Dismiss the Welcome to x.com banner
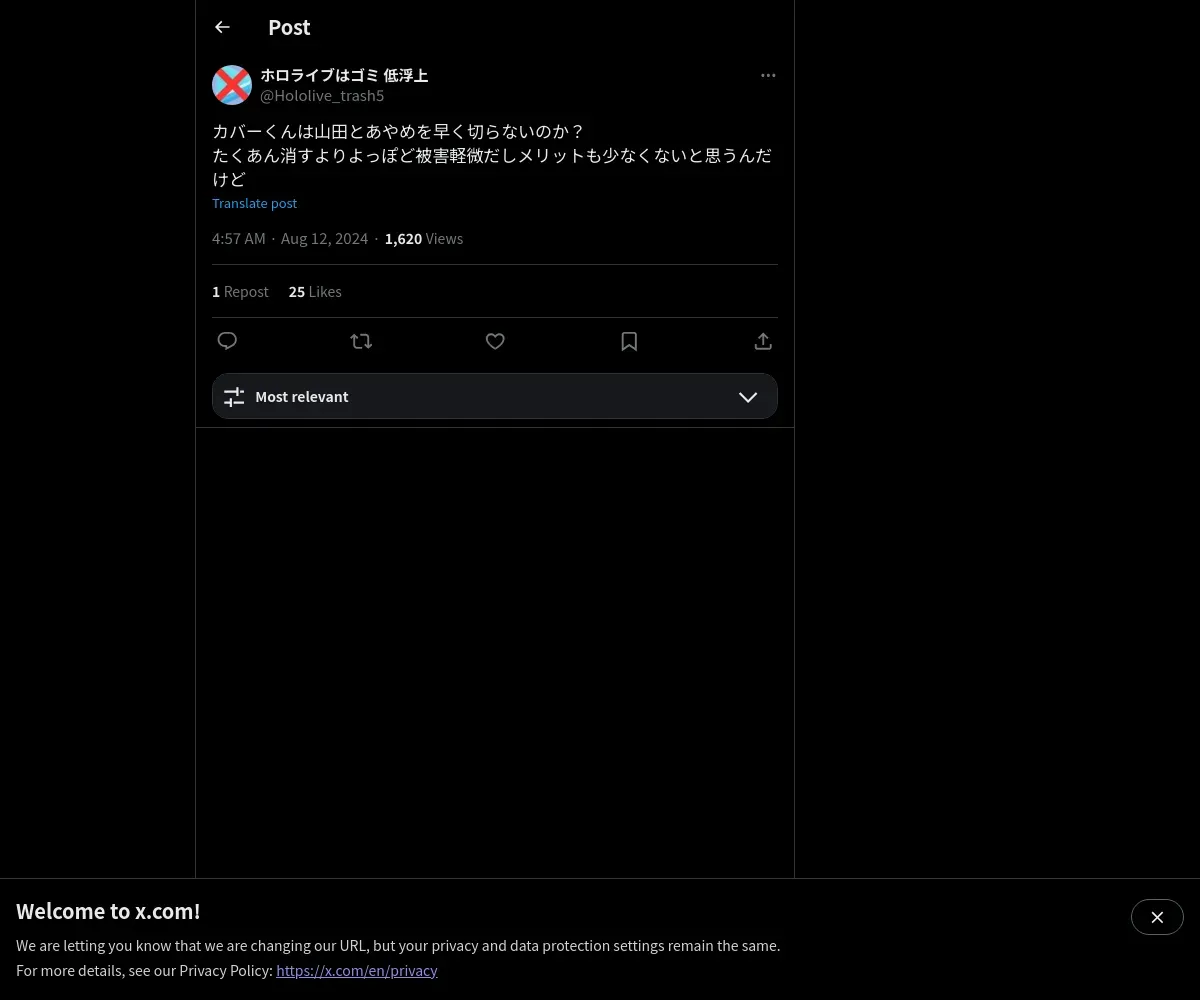This screenshot has width=1200, height=1000. click(1157, 917)
